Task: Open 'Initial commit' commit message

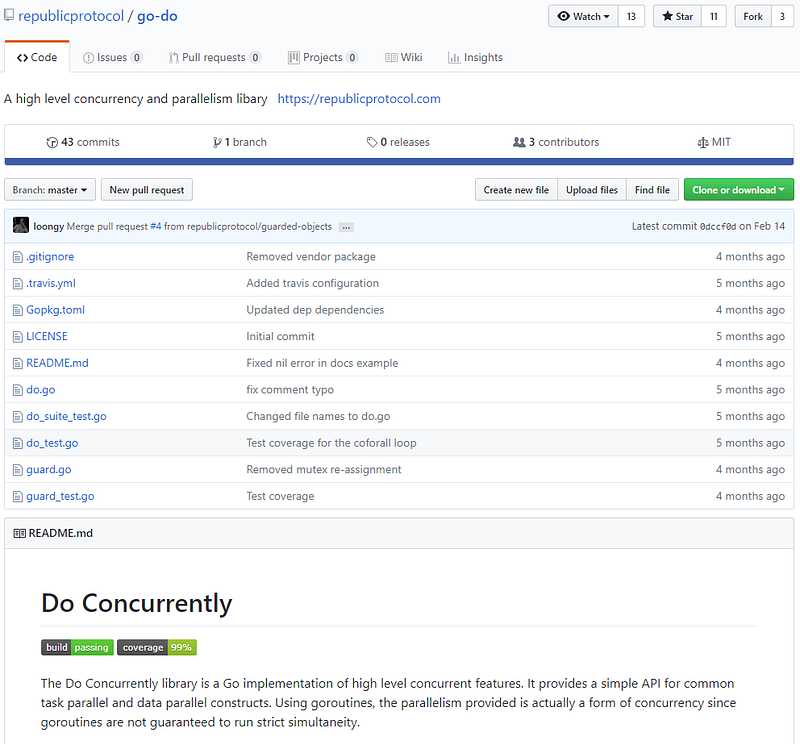Action: 280,336
